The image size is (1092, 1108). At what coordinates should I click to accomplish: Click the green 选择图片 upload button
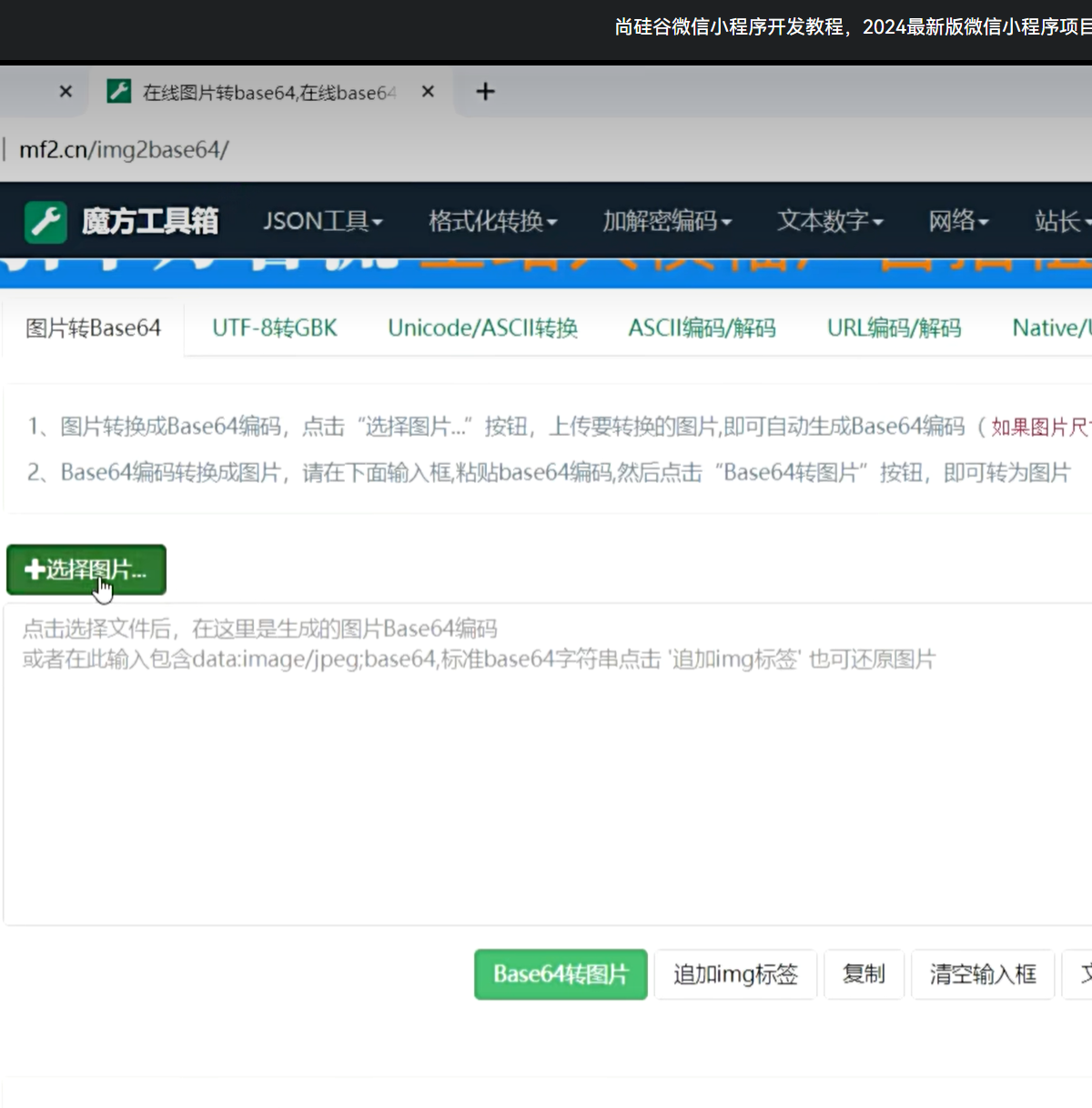(86, 569)
